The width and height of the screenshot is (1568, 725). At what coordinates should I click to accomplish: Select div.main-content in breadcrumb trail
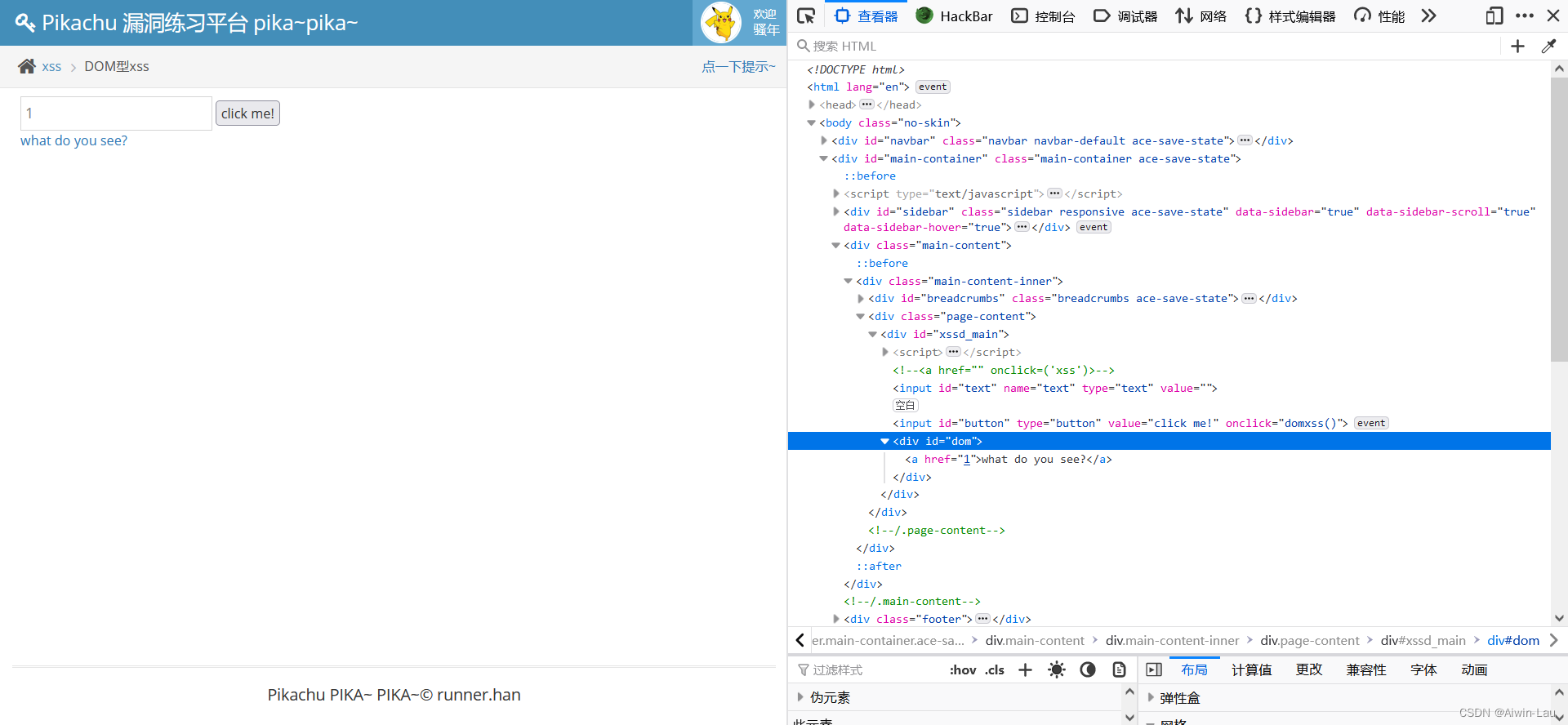[1035, 641]
